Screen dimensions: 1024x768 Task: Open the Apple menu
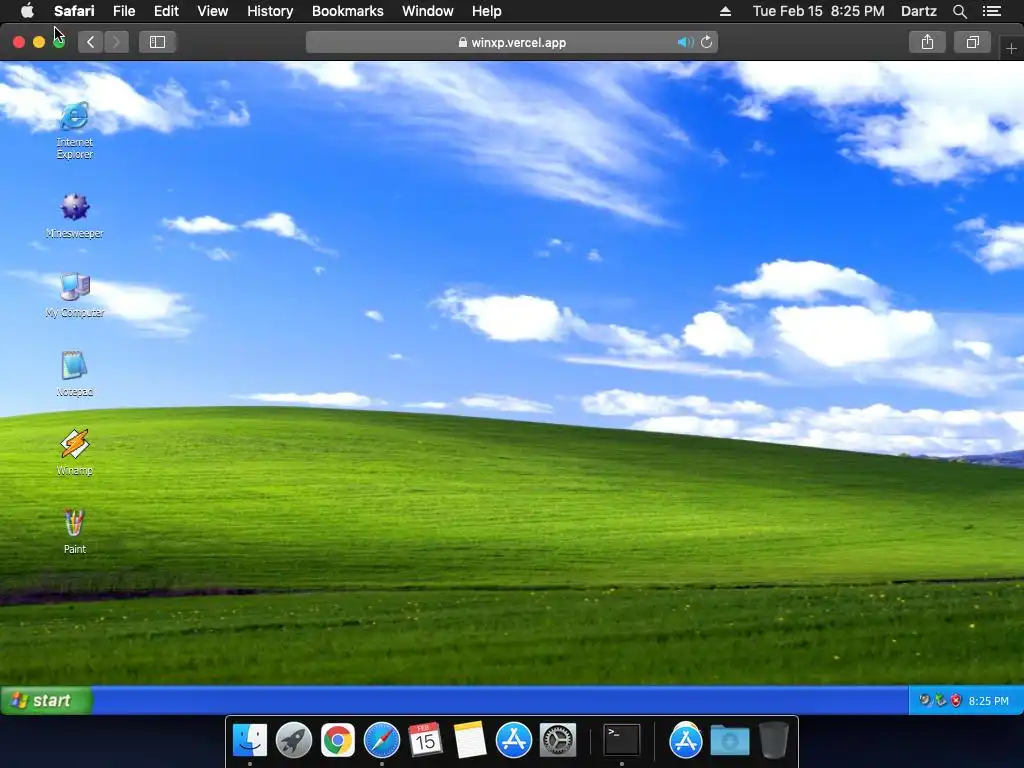(27, 11)
